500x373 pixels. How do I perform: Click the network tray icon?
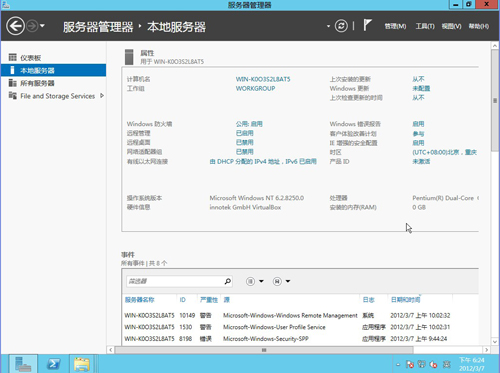coord(422,364)
